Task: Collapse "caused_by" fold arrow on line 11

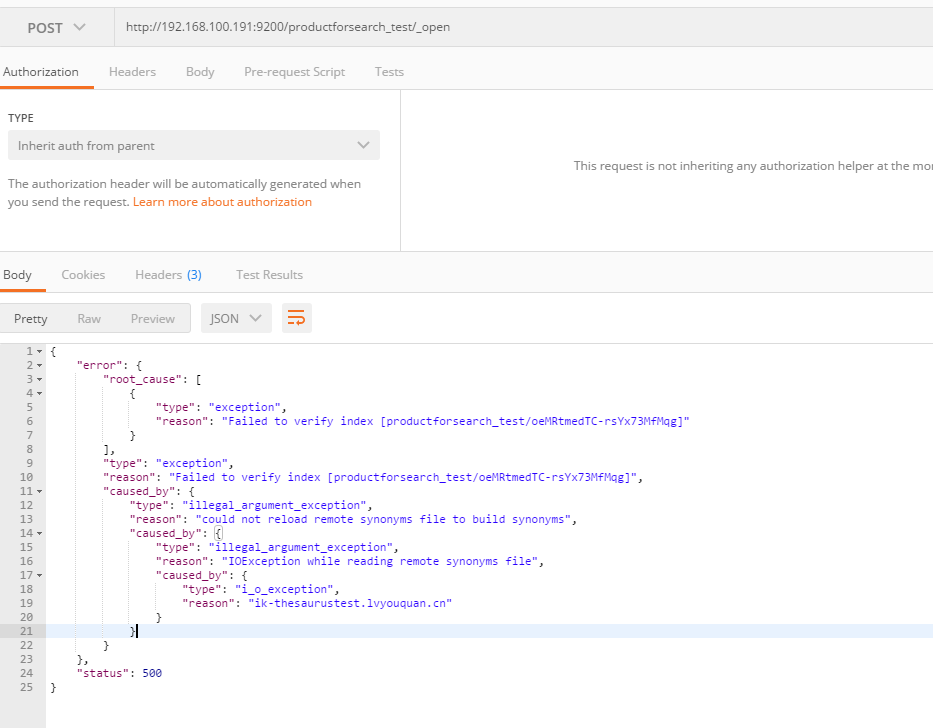Action: click(39, 492)
